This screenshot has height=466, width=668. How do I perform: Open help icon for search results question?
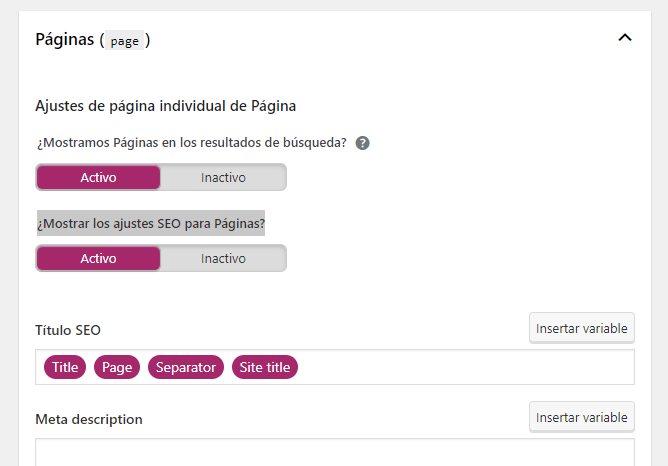[363, 143]
